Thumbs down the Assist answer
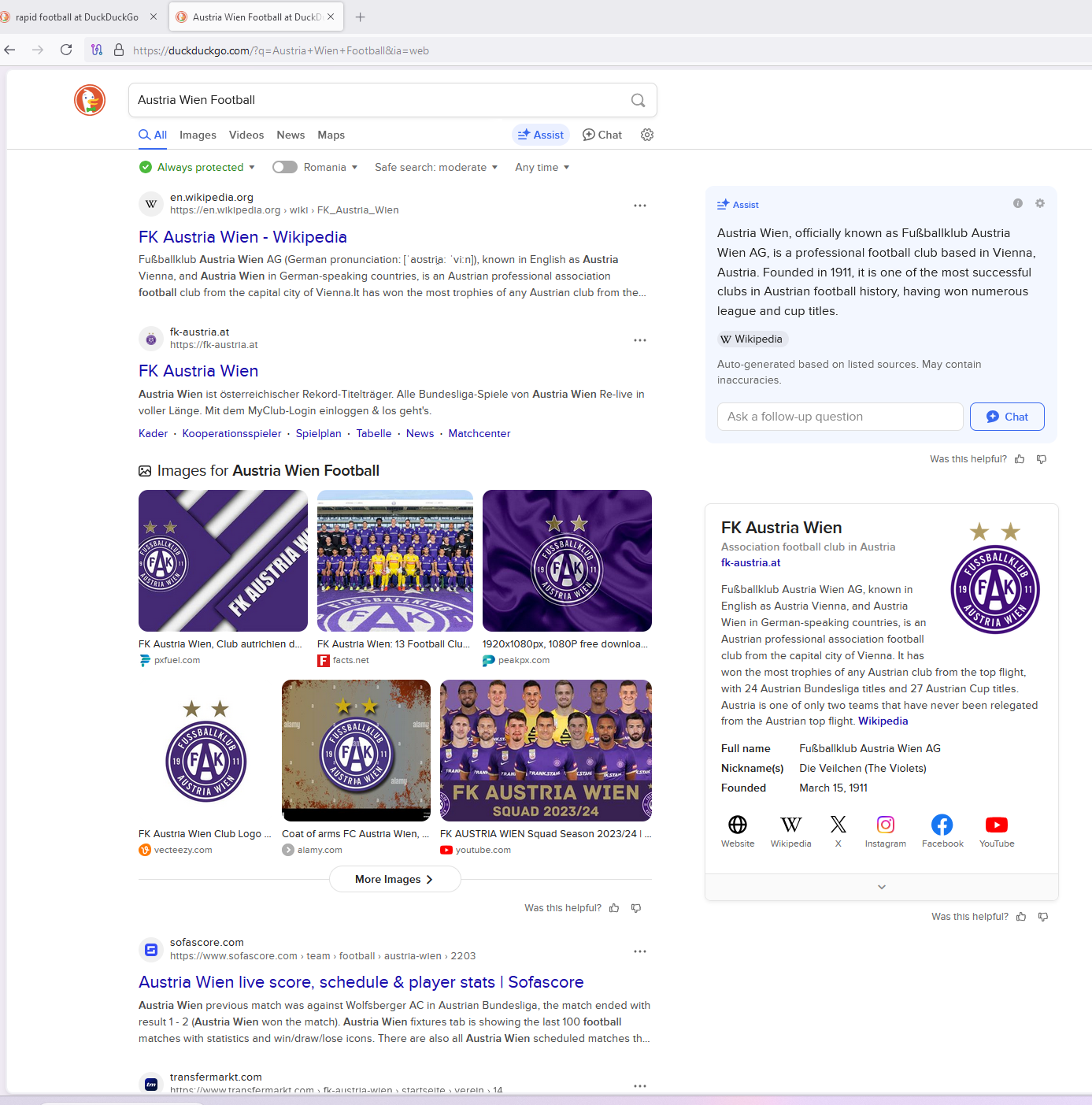Viewport: 1092px width, 1105px height. pos(1042,459)
